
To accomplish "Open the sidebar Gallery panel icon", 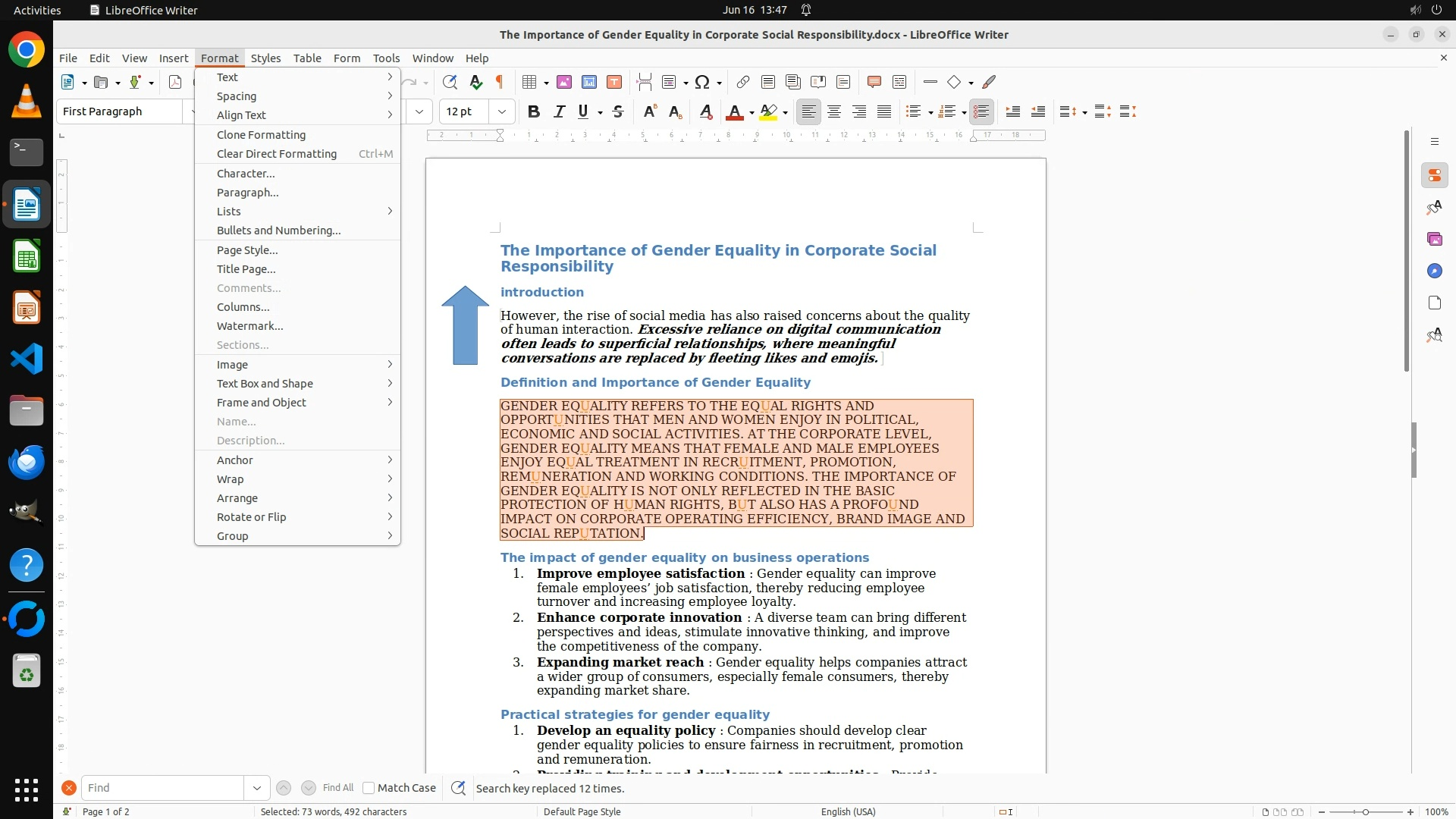I will point(1434,239).
